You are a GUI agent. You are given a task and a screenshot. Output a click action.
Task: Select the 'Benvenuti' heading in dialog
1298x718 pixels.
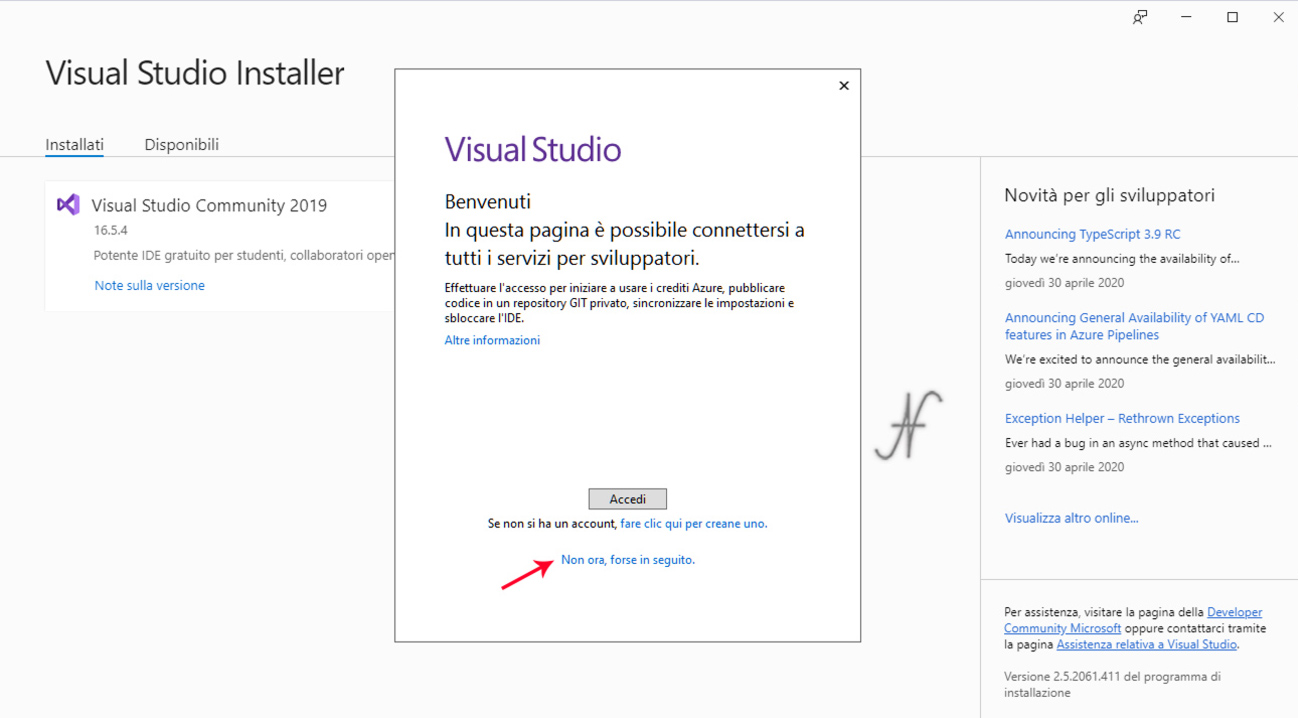point(487,201)
